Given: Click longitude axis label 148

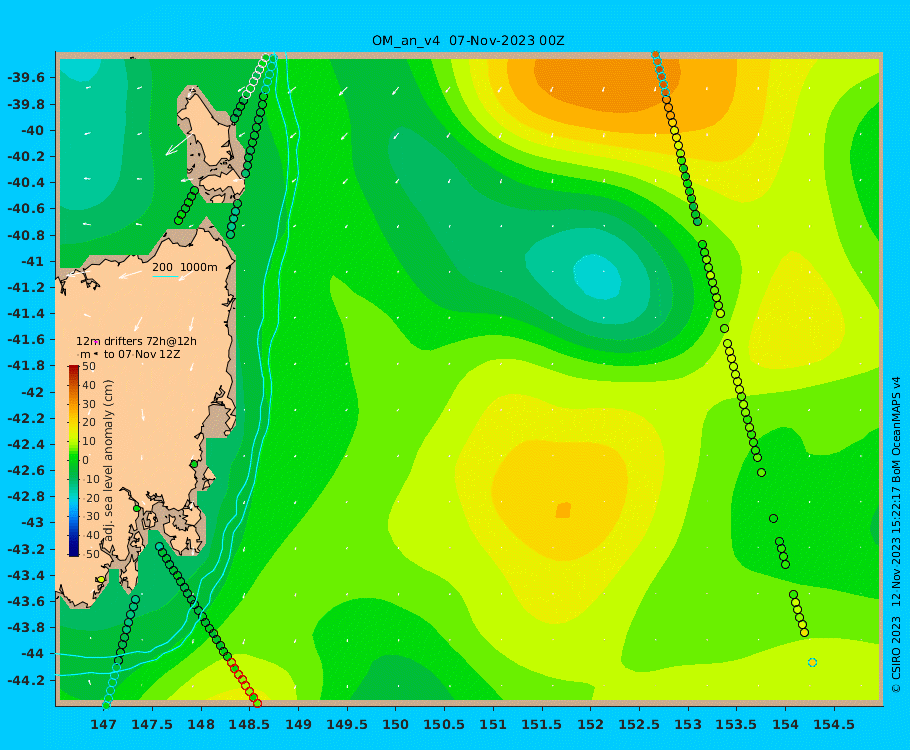Looking at the screenshot, I should 201,724.
